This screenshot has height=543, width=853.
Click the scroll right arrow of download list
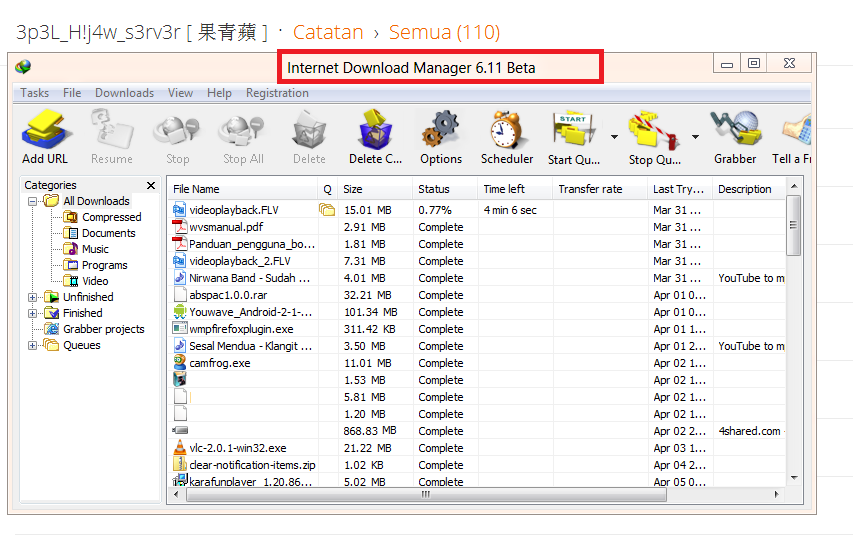(776, 495)
